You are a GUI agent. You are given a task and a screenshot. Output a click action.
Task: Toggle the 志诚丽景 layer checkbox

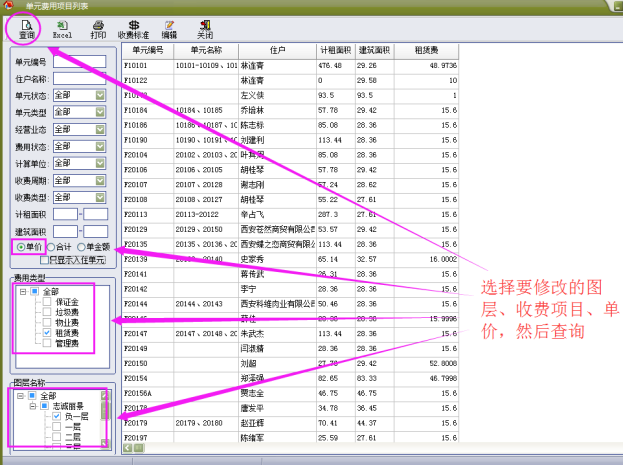(45, 406)
